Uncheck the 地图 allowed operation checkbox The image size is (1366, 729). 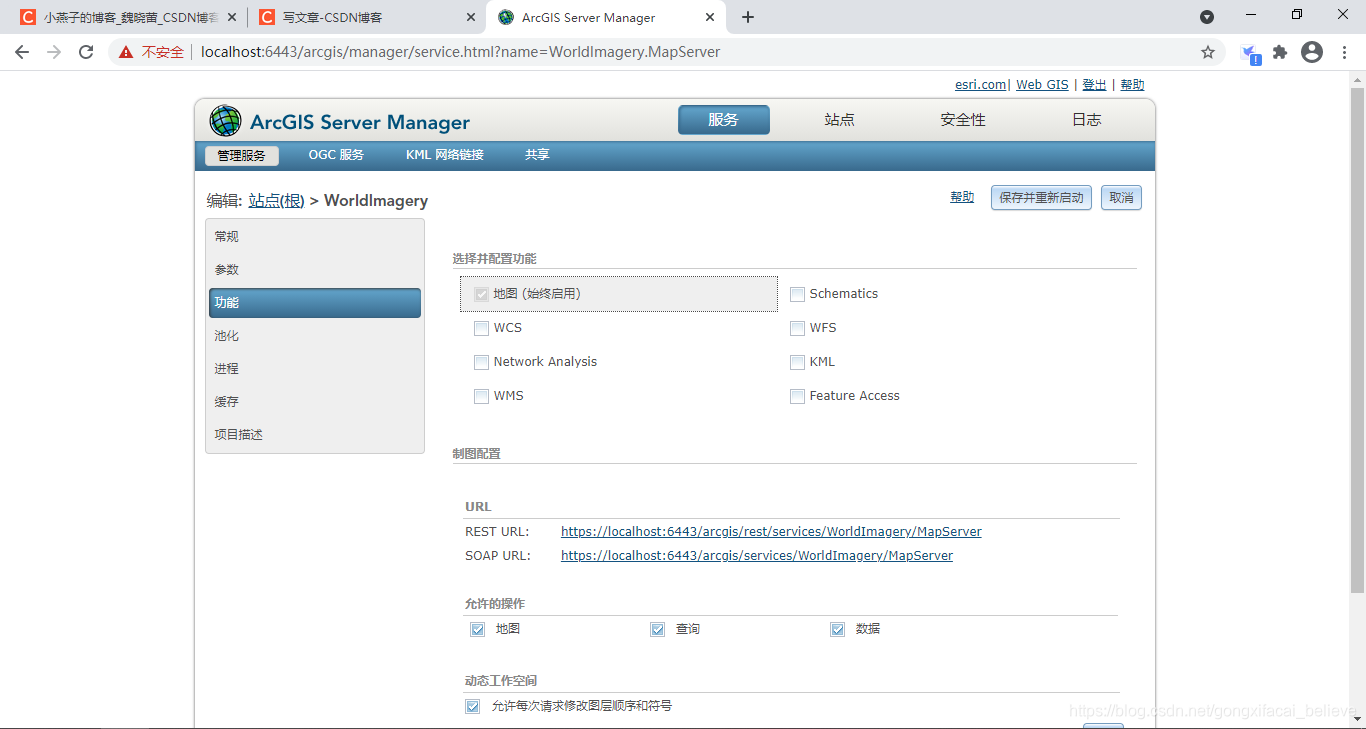tap(478, 630)
